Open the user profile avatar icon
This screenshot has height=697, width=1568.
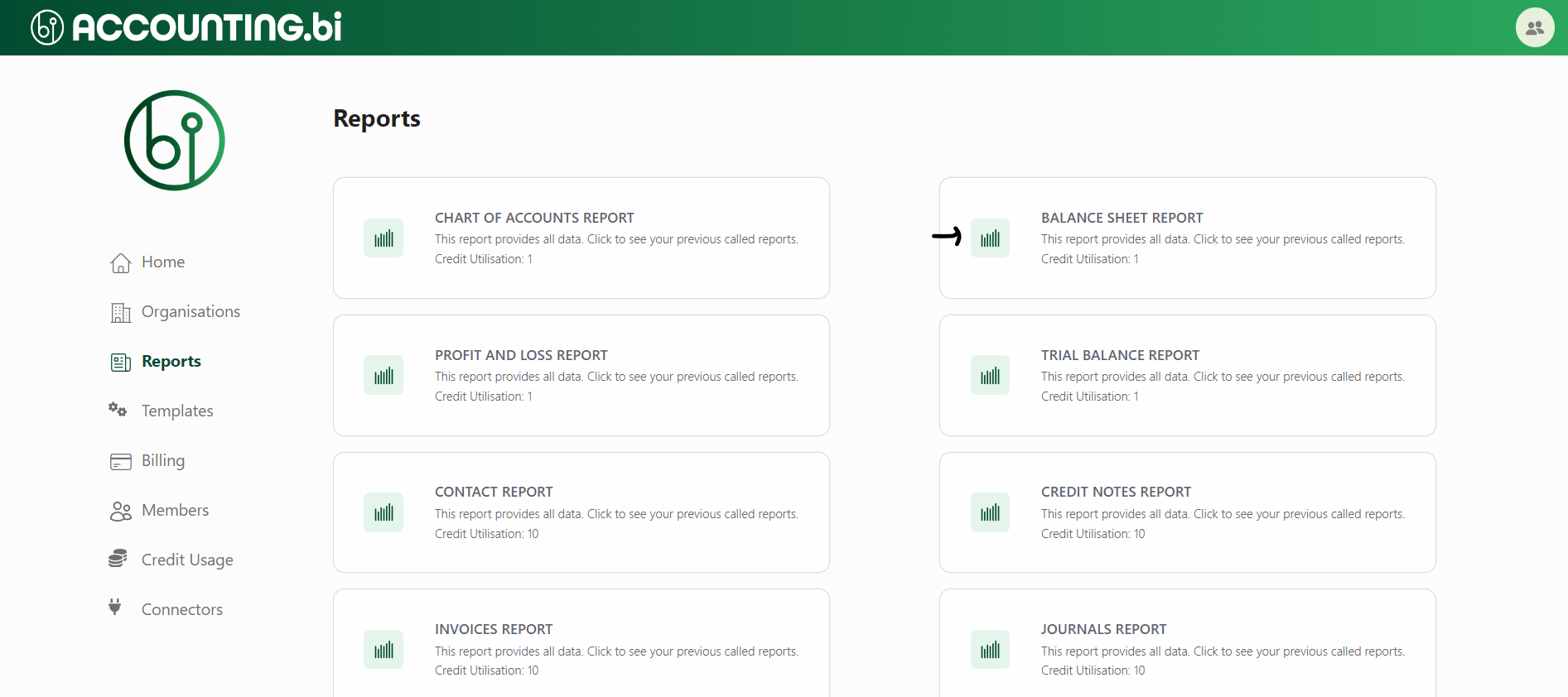point(1535,27)
